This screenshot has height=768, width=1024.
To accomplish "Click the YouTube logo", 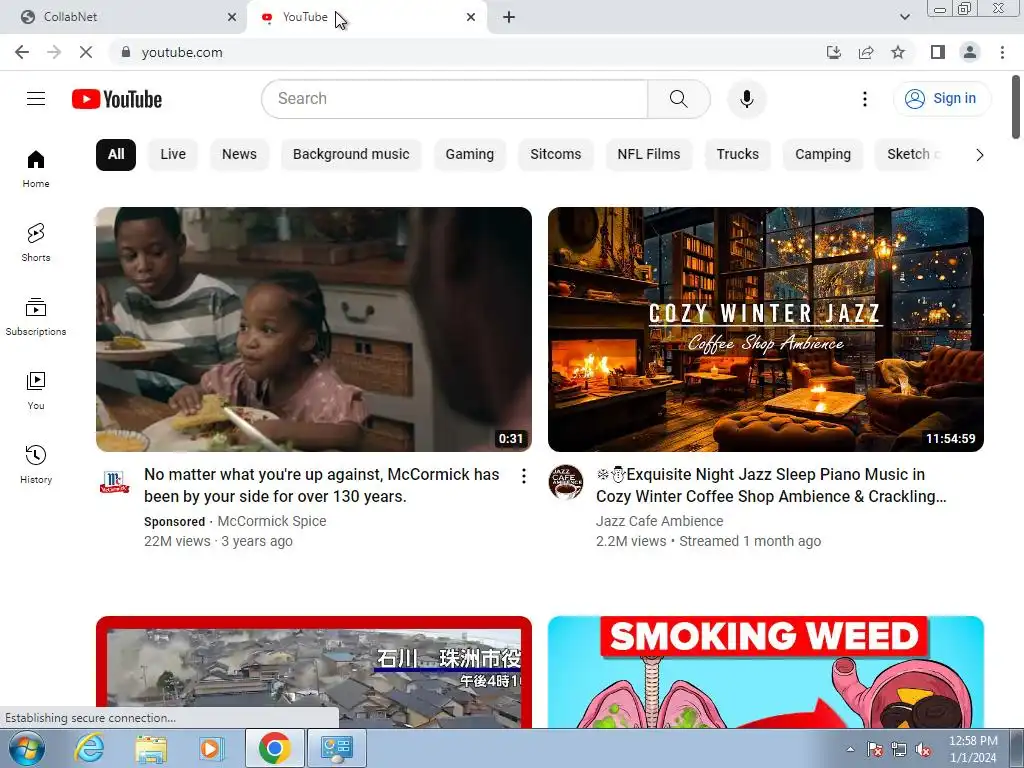I will pos(117,99).
